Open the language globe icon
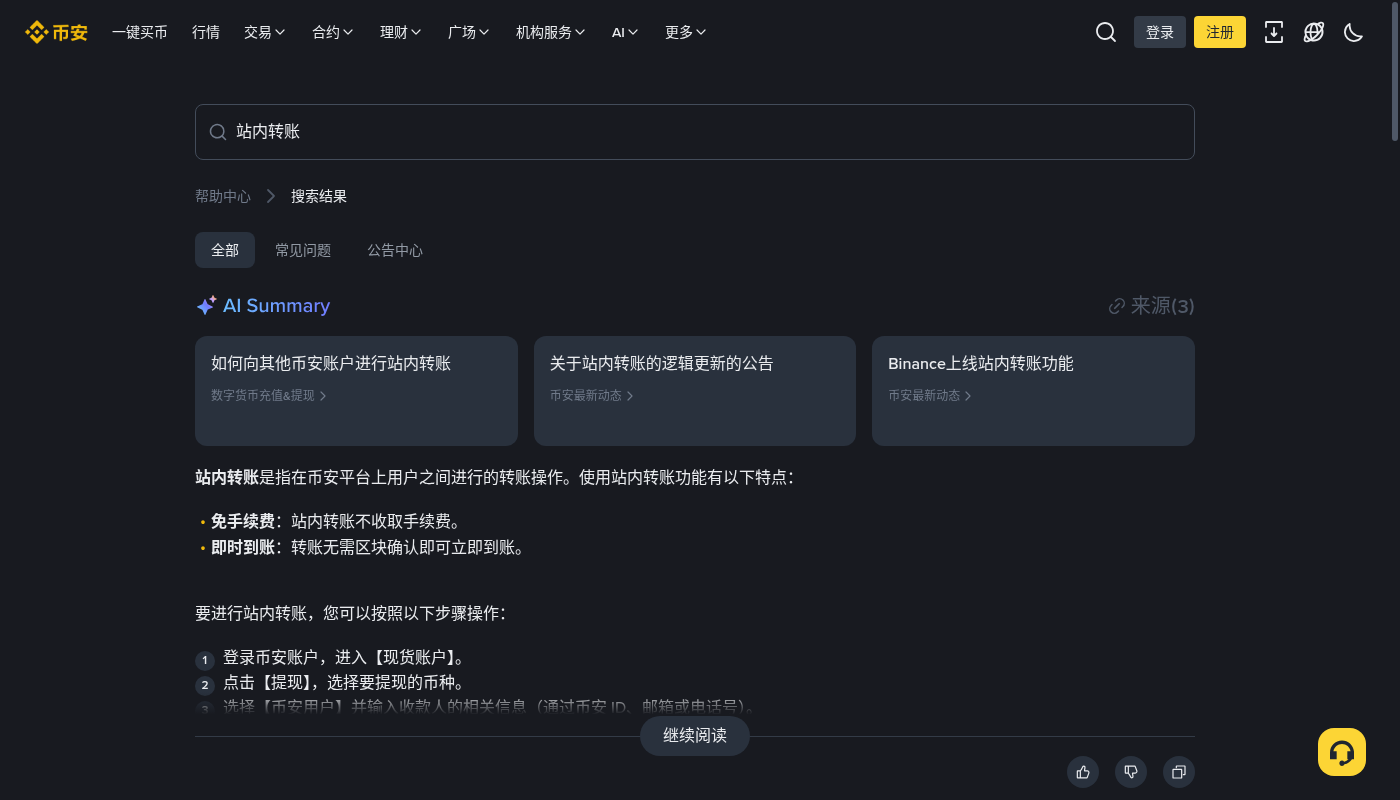Viewport: 1400px width, 800px height. pyautogui.click(x=1314, y=32)
